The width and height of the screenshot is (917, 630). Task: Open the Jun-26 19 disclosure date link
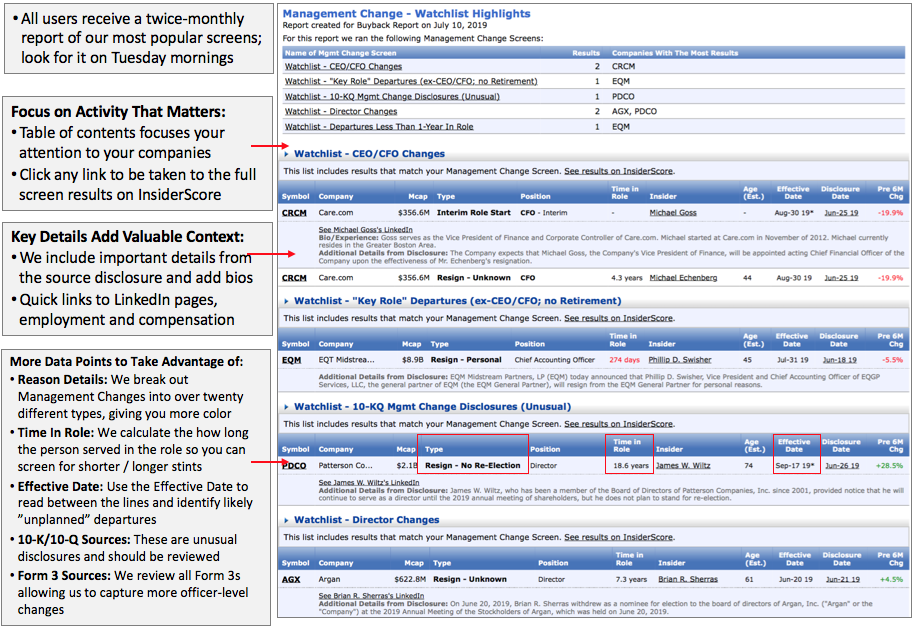842,466
